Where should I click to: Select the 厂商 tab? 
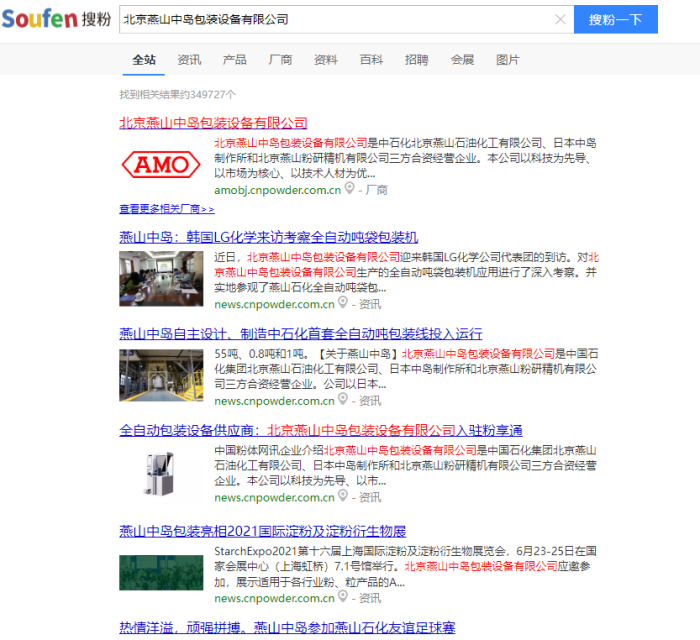tap(280, 60)
